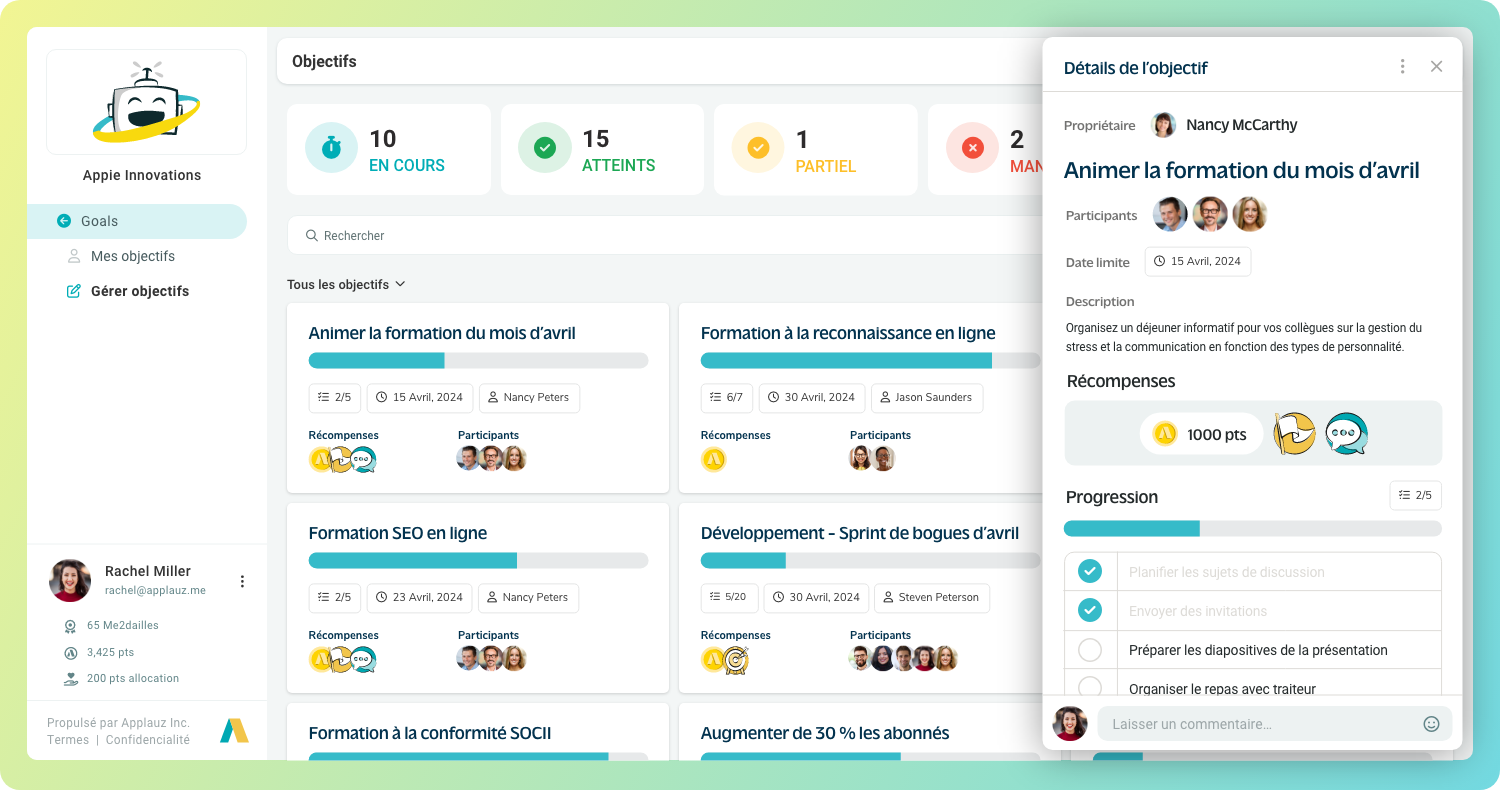Click the Termes link in sidebar footer
The width and height of the screenshot is (1500, 790).
point(67,739)
